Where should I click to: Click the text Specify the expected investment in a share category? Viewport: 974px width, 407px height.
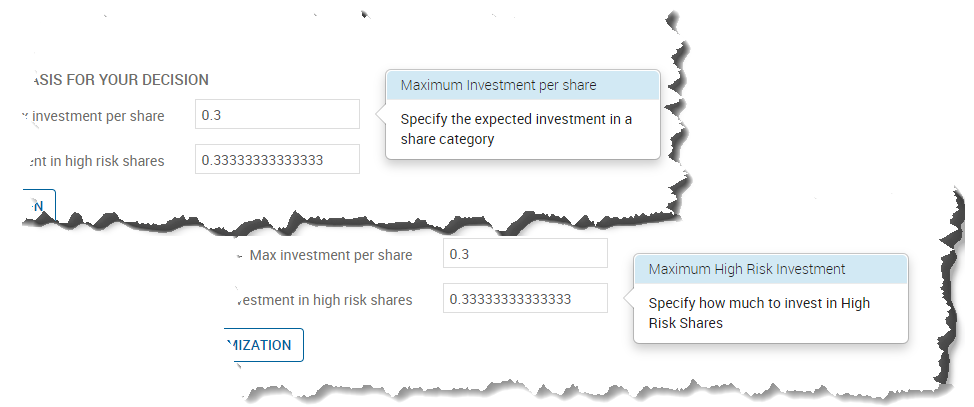[x=516, y=129]
